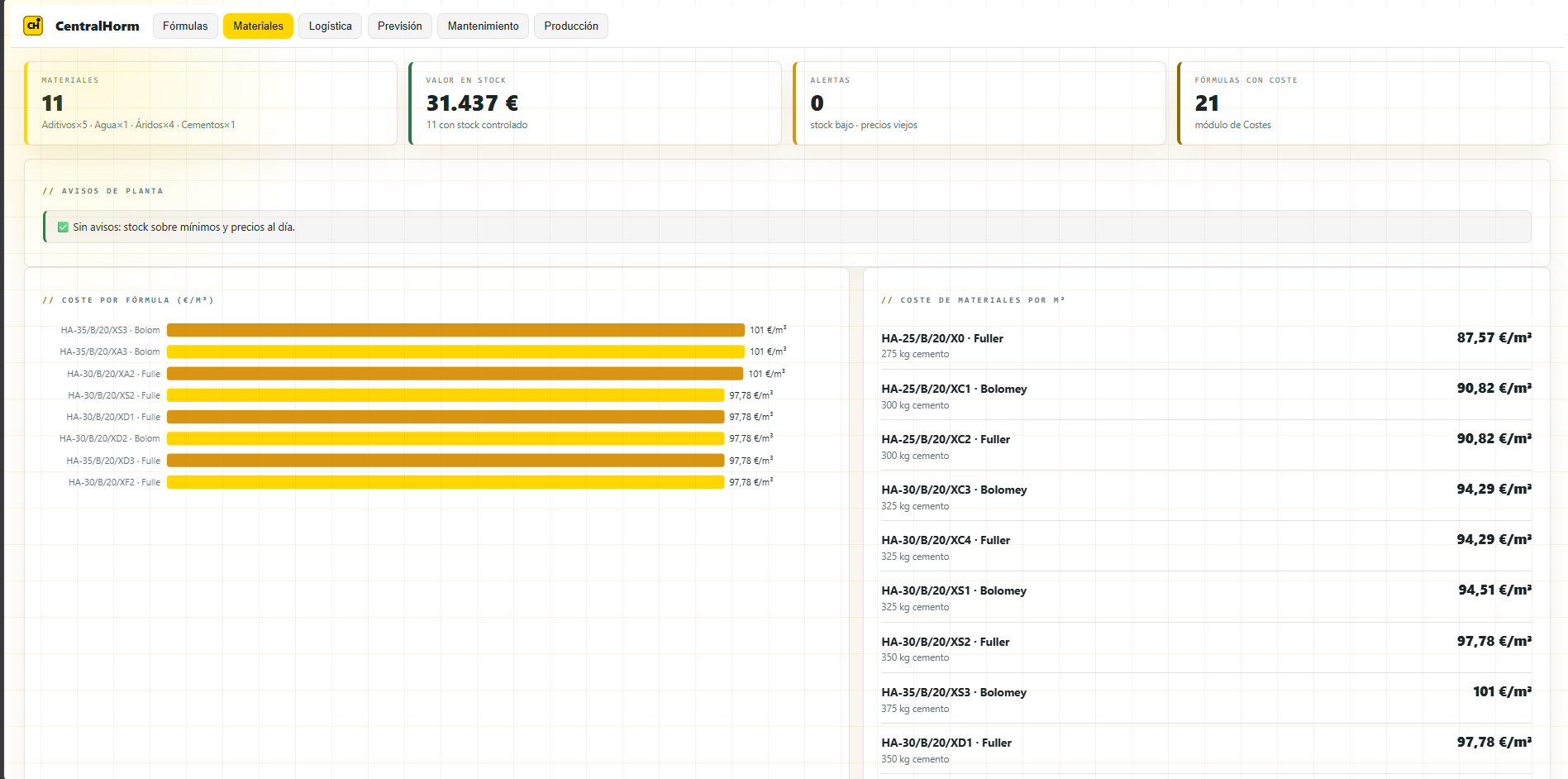This screenshot has width=1568, height=779.
Task: Click the 94,51 €/m³ price value
Action: (x=1495, y=590)
